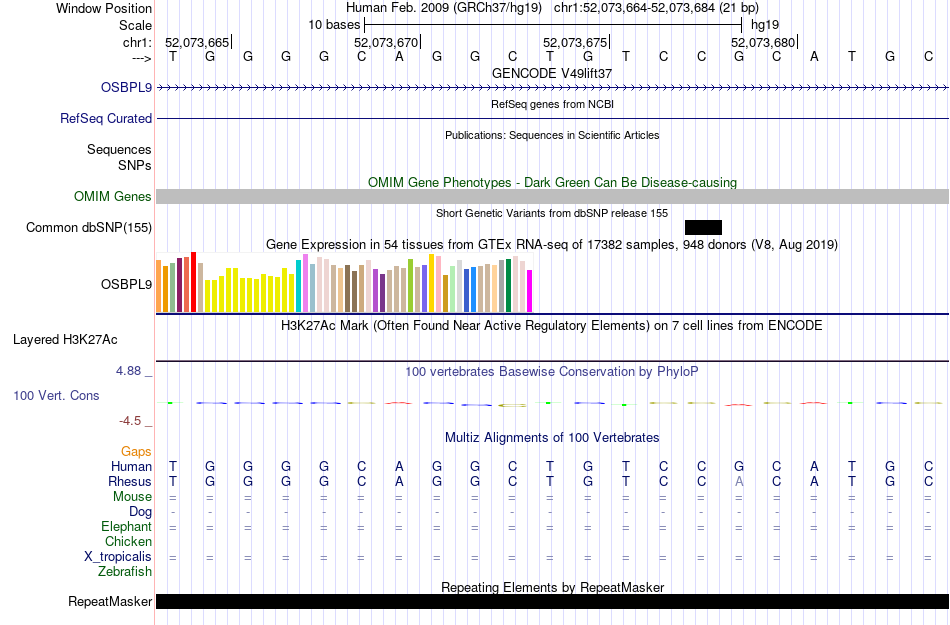Click Multiz Alignments of 100 Vertebrates title

click(x=552, y=437)
